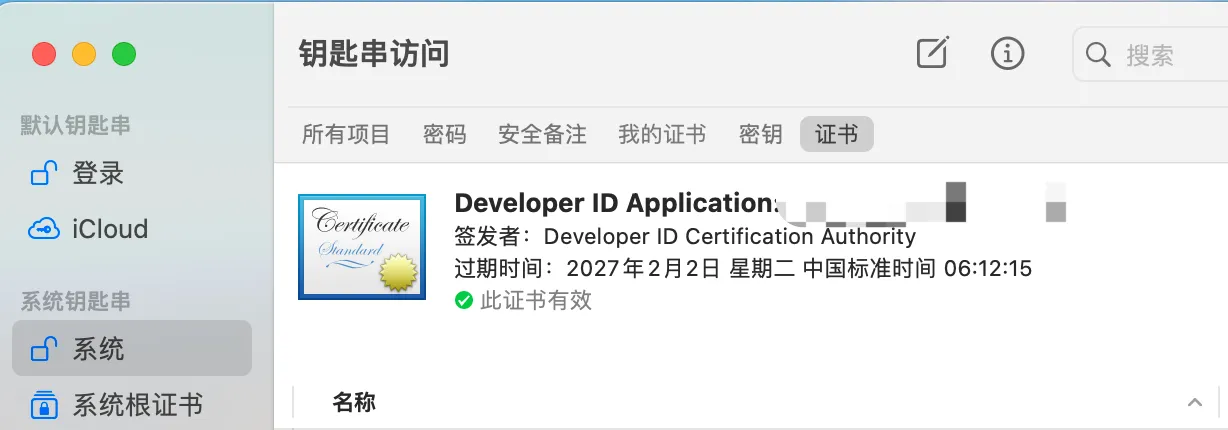Open the info inspector icon

[1007, 53]
